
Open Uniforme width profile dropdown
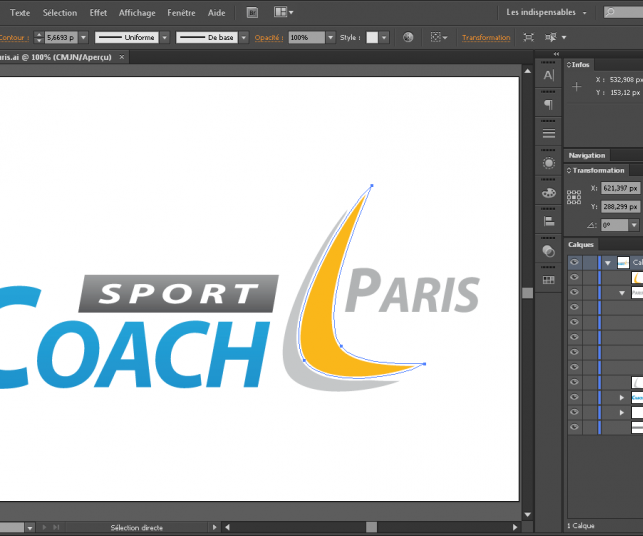tap(164, 37)
